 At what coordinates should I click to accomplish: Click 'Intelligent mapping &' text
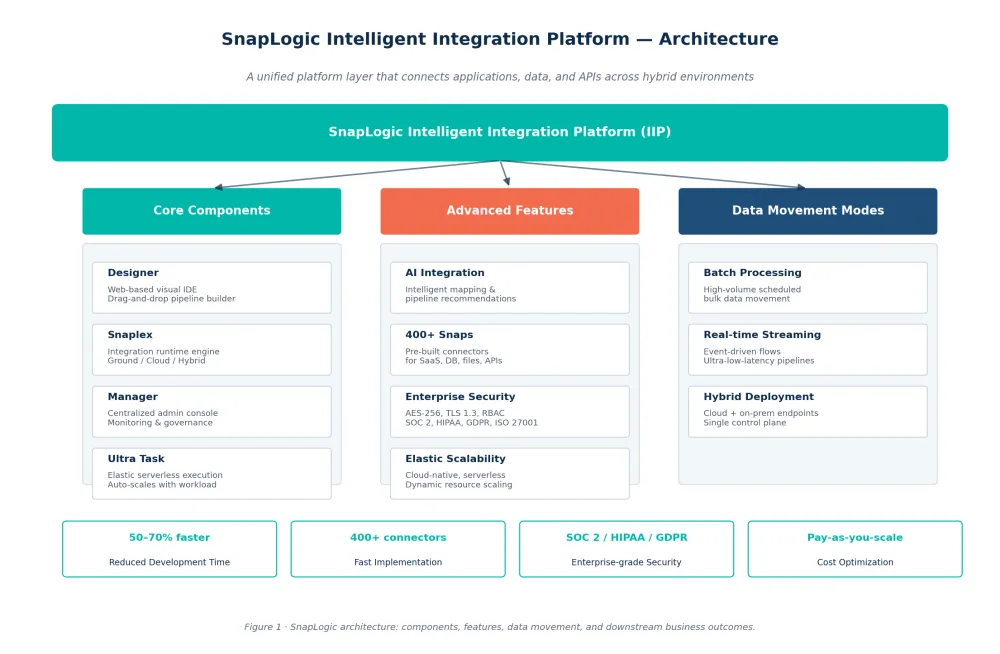tap(450, 289)
